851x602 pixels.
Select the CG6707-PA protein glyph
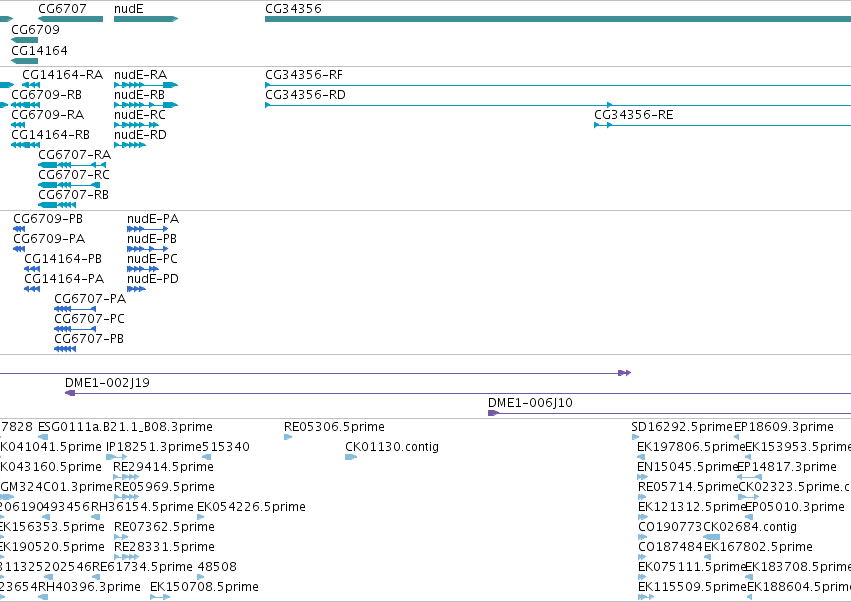coord(75,309)
